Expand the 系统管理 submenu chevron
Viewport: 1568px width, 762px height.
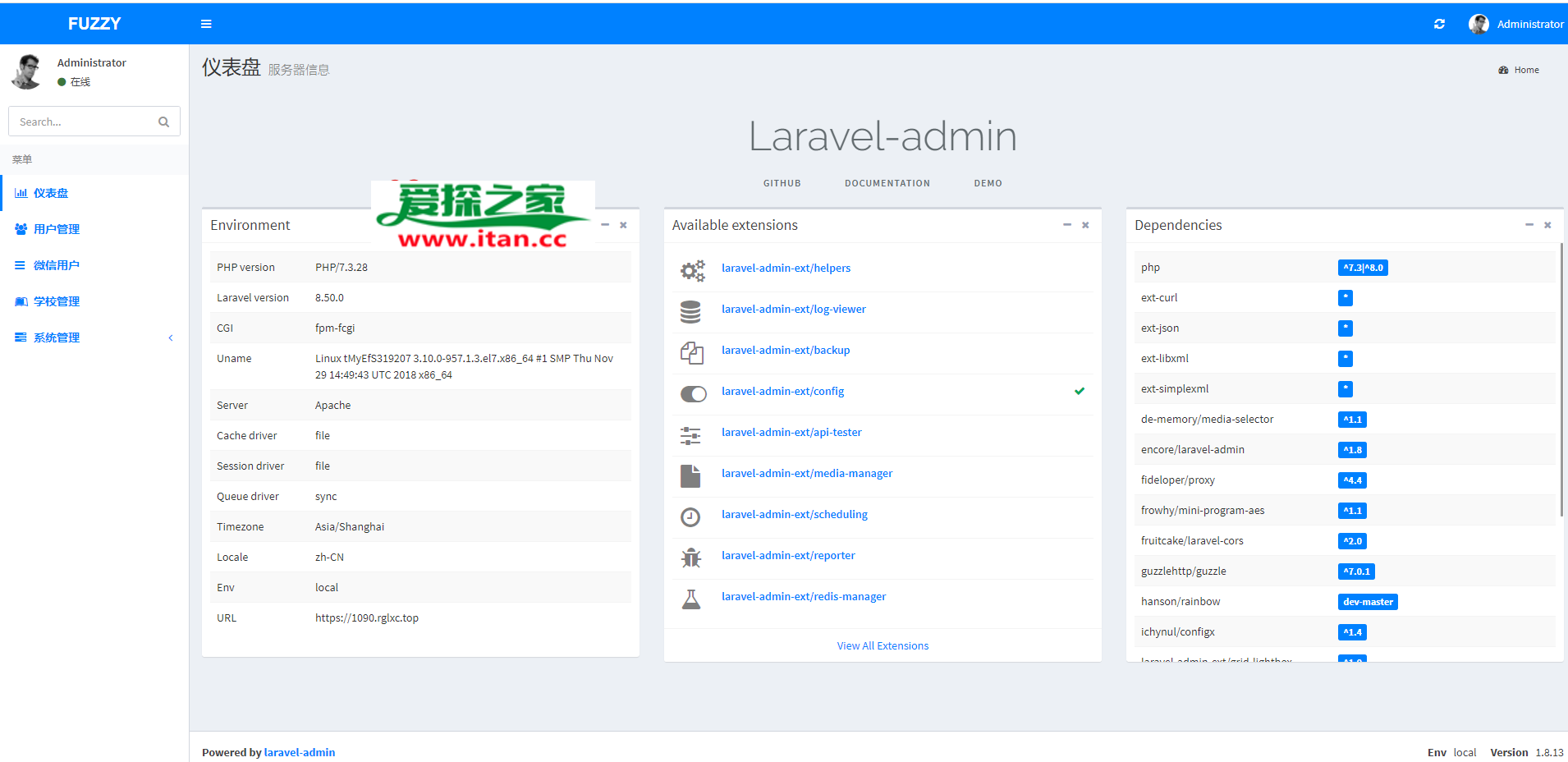coord(171,337)
